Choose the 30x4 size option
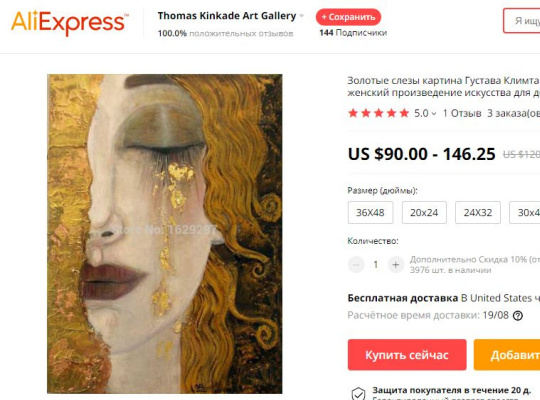This screenshot has height=400, width=540. tap(525, 213)
